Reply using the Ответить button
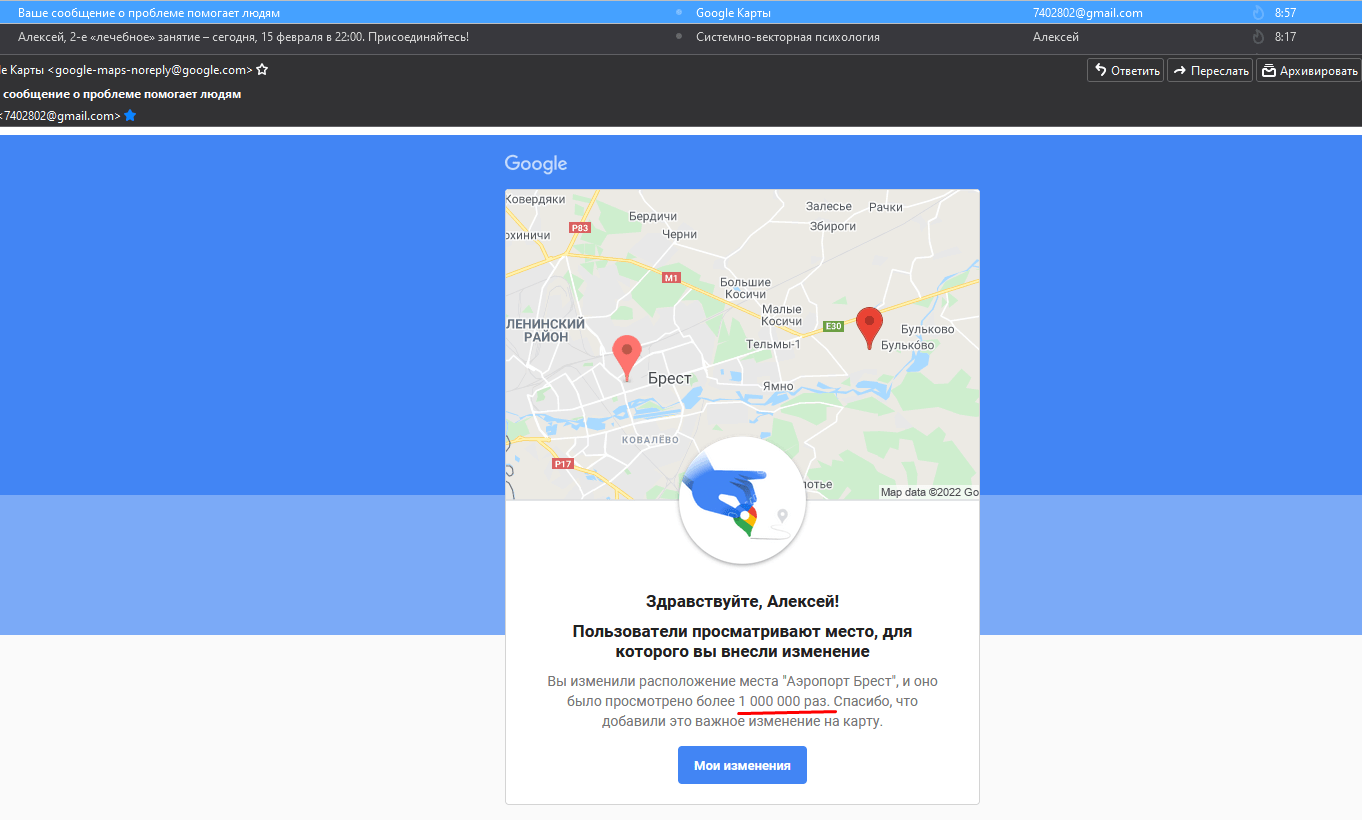This screenshot has height=820, width=1362. [x=1126, y=70]
